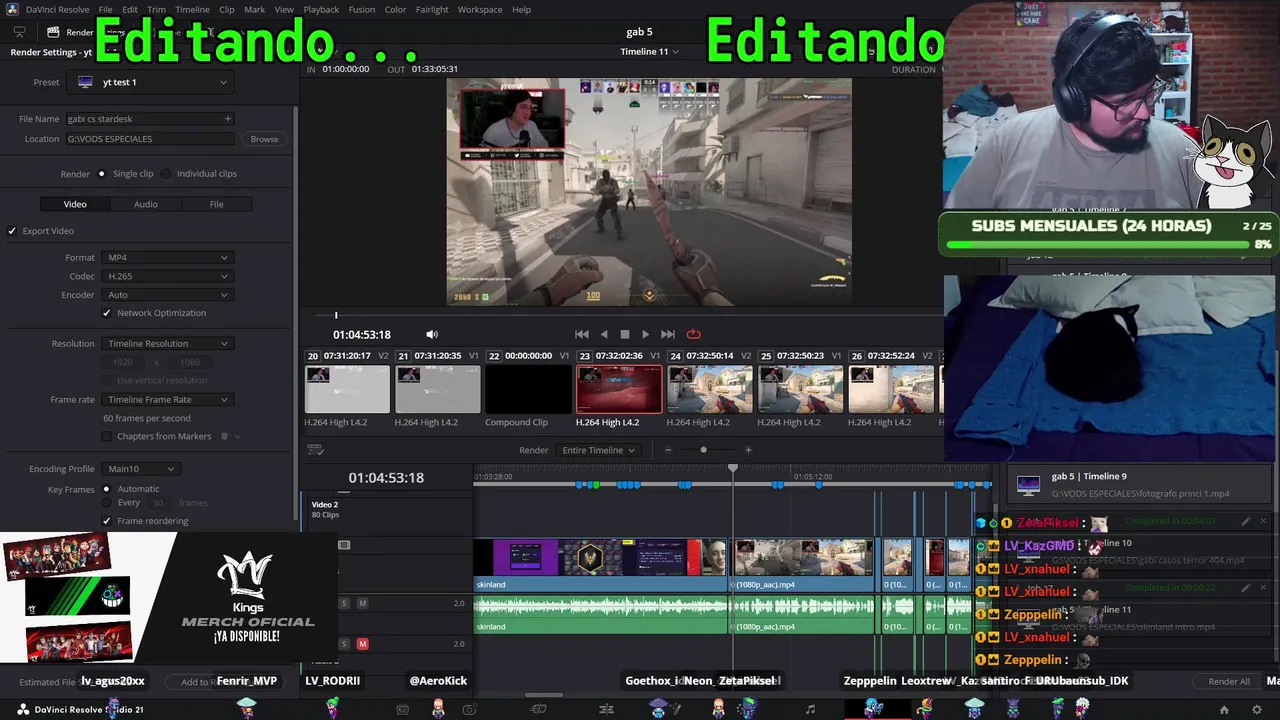Image resolution: width=1280 pixels, height=720 pixels.
Task: Open the Resolution dropdown
Action: click(167, 344)
